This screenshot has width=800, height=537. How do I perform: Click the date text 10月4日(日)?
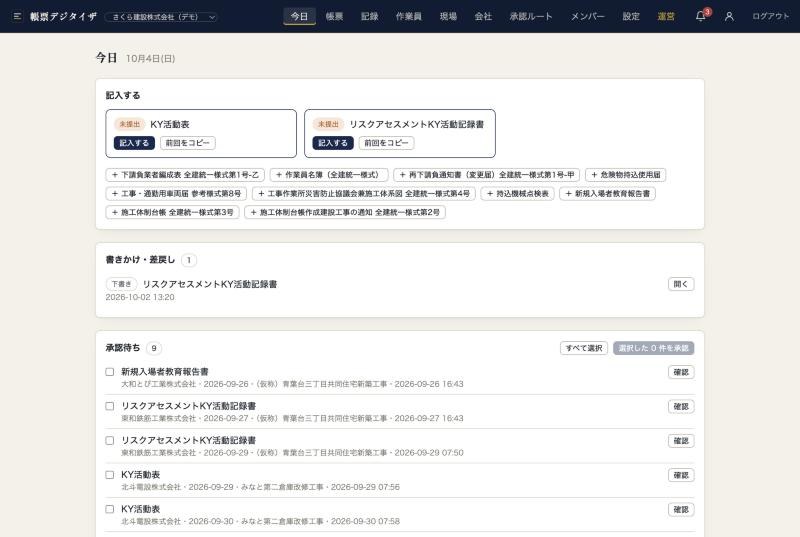point(151,59)
